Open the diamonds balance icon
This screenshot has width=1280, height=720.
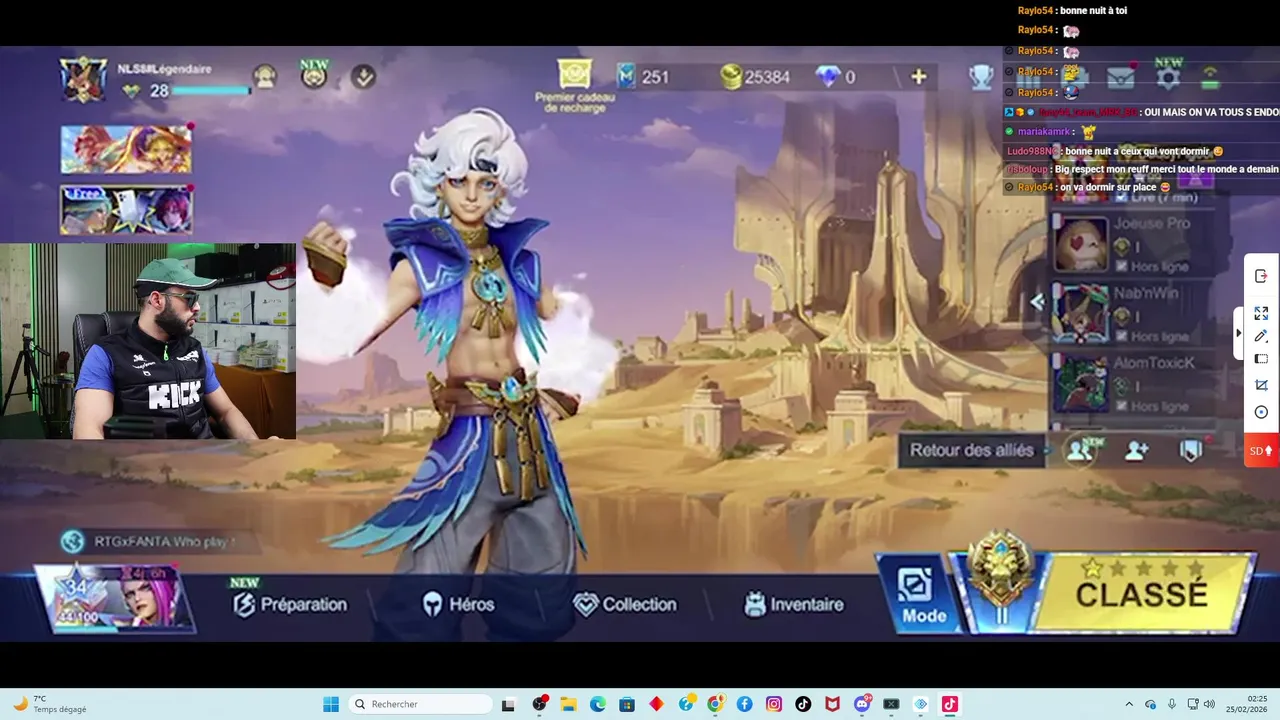point(828,76)
